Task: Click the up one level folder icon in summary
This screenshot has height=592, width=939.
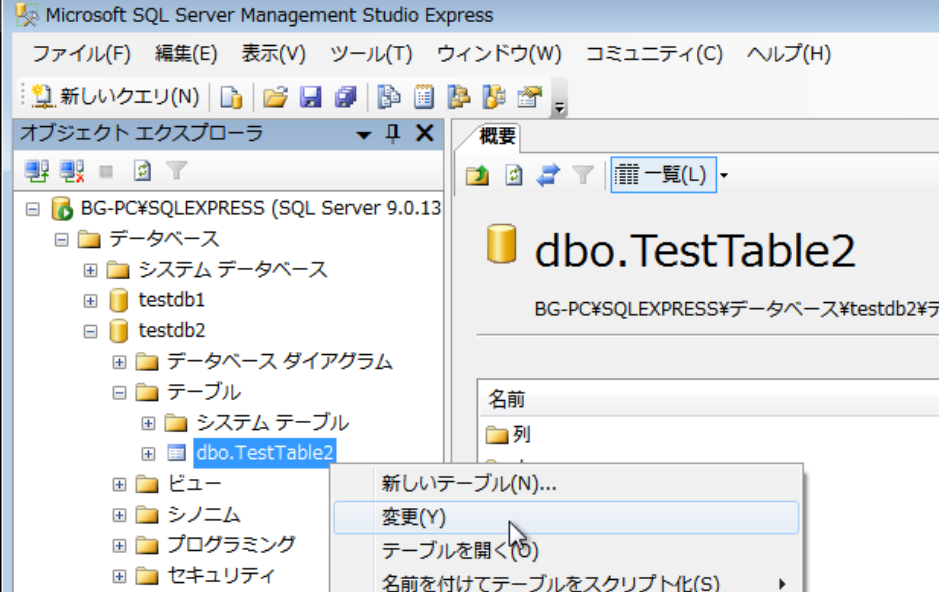Action: [x=477, y=175]
